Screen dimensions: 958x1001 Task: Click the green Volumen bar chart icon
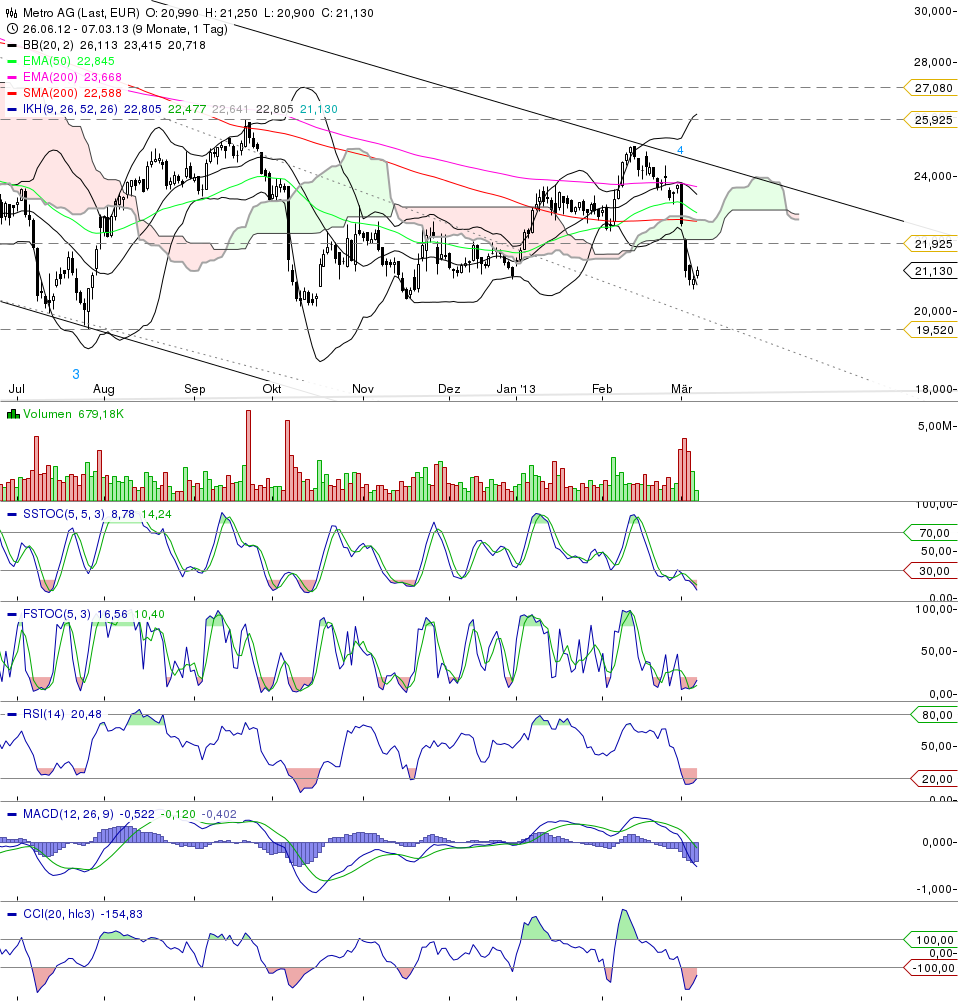click(13, 414)
